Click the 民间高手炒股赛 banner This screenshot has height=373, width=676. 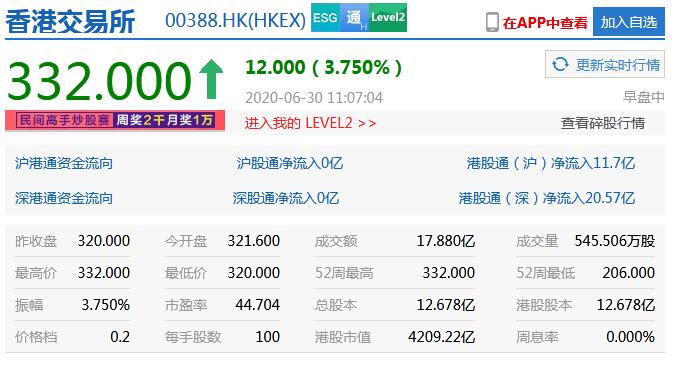point(115,120)
